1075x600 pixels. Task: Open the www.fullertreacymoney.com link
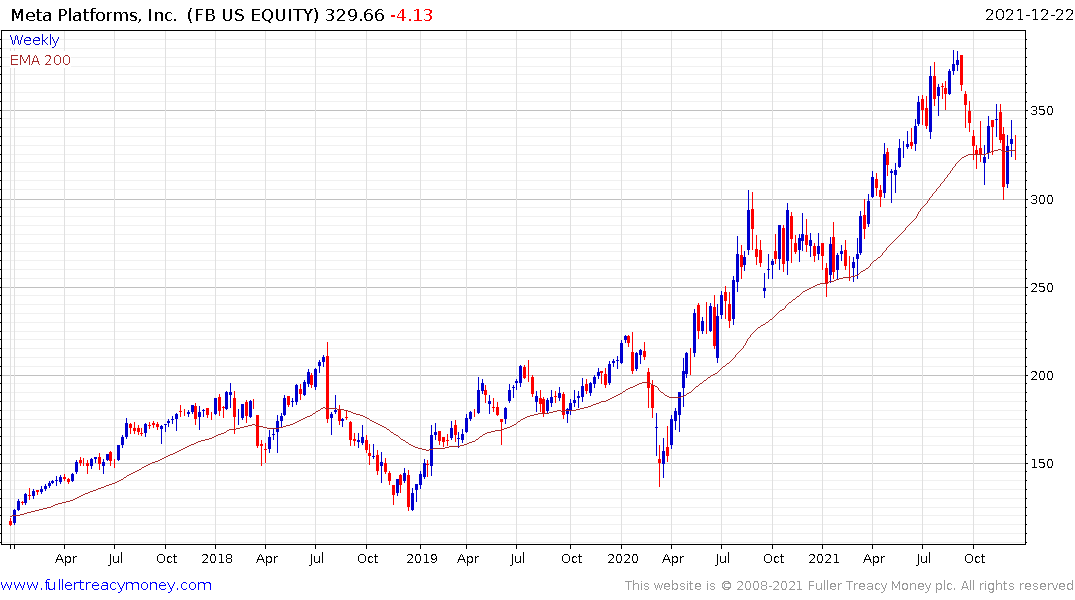click(x=106, y=585)
